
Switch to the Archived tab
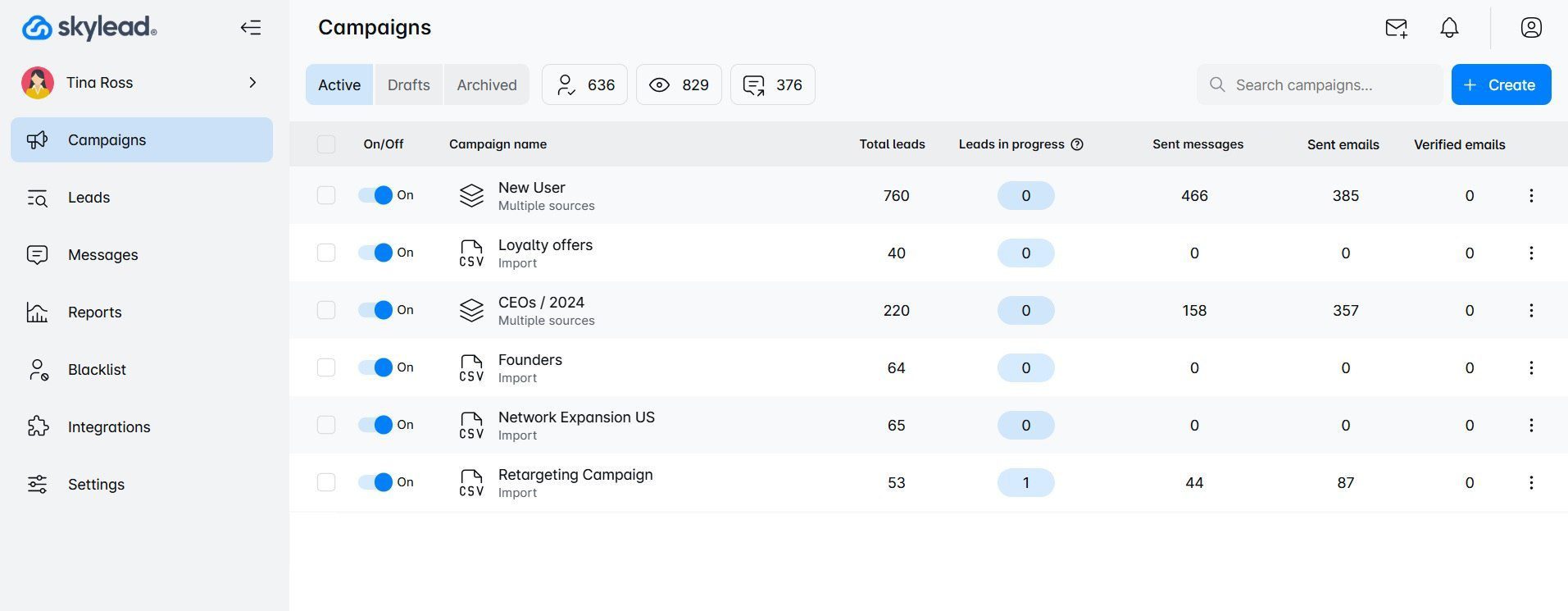click(487, 84)
